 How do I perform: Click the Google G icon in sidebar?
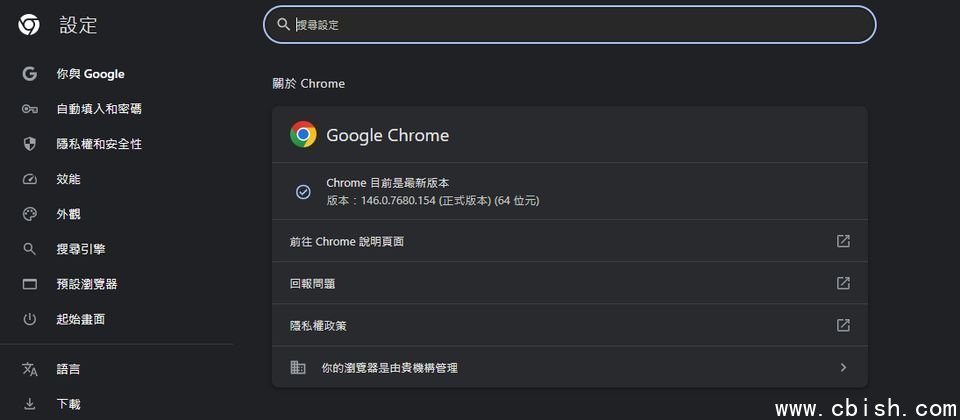(30, 74)
